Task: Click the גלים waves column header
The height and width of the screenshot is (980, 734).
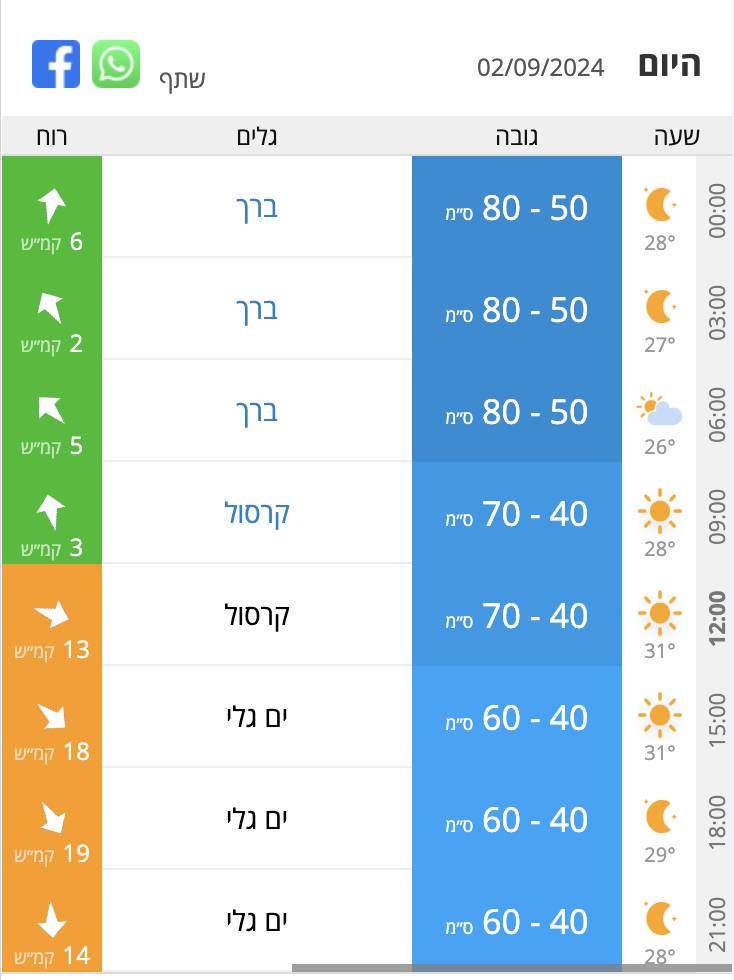Action: coord(256,136)
